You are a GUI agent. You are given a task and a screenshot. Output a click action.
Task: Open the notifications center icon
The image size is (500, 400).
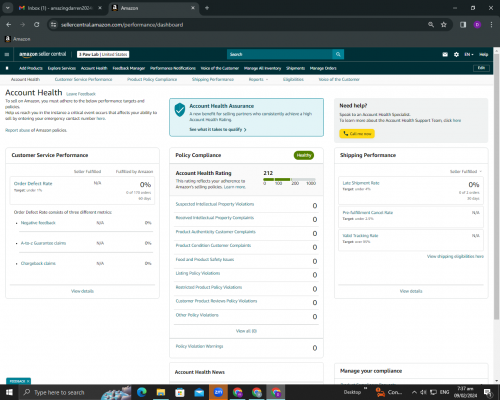click(488, 392)
